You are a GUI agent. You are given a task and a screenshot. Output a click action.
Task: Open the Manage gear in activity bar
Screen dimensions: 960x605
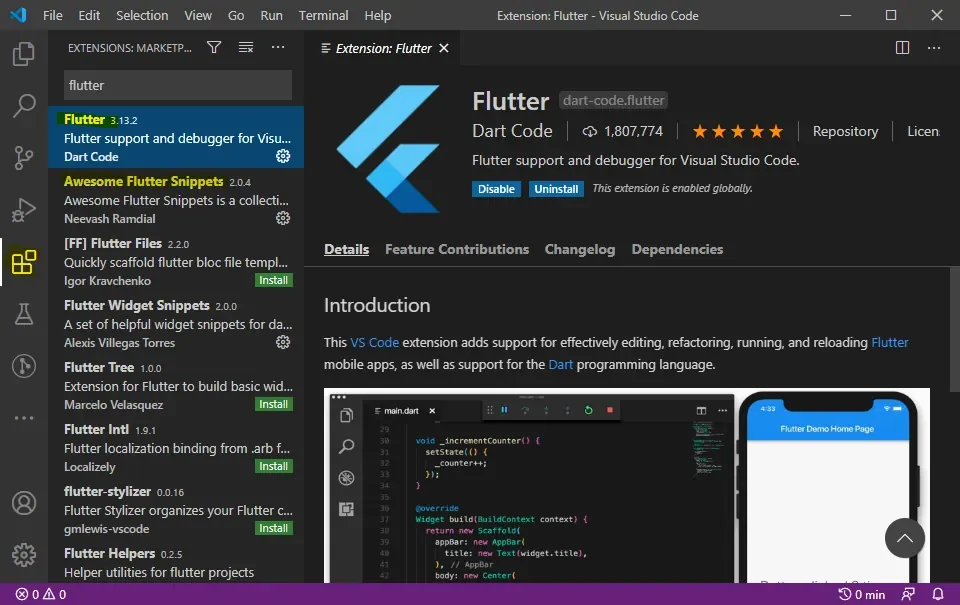(24, 555)
